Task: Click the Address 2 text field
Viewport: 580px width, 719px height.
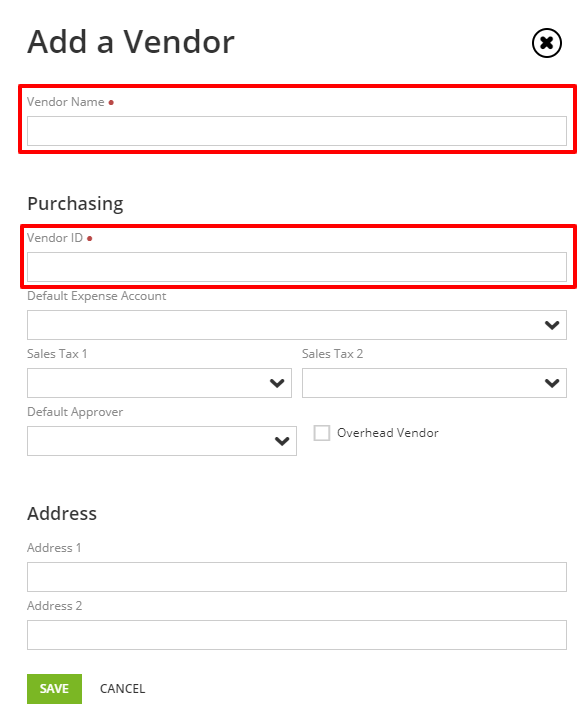Action: [x=297, y=635]
